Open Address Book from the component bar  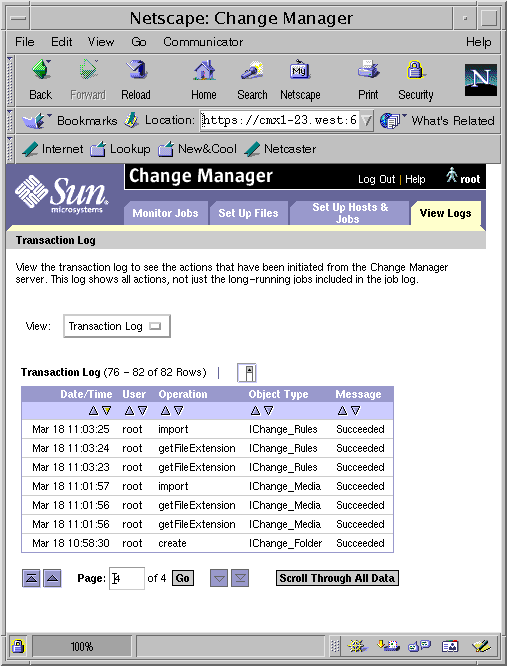tap(450, 646)
